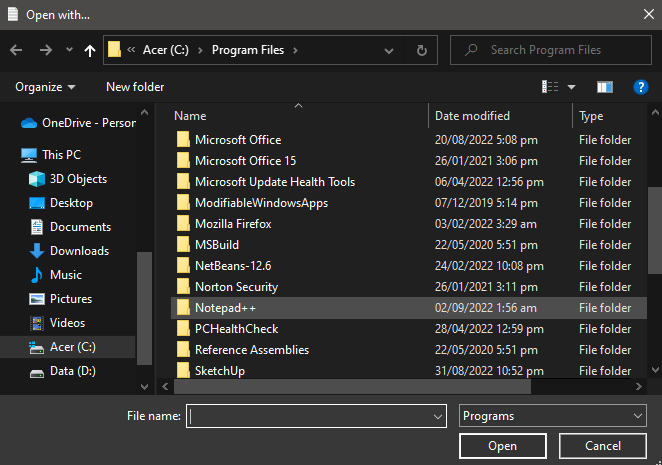Open Downloads in the navigation pane

(x=69, y=251)
